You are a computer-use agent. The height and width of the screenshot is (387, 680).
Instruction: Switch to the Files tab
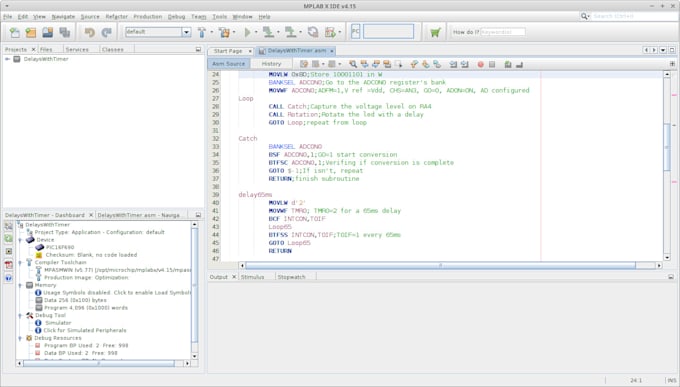pos(46,49)
